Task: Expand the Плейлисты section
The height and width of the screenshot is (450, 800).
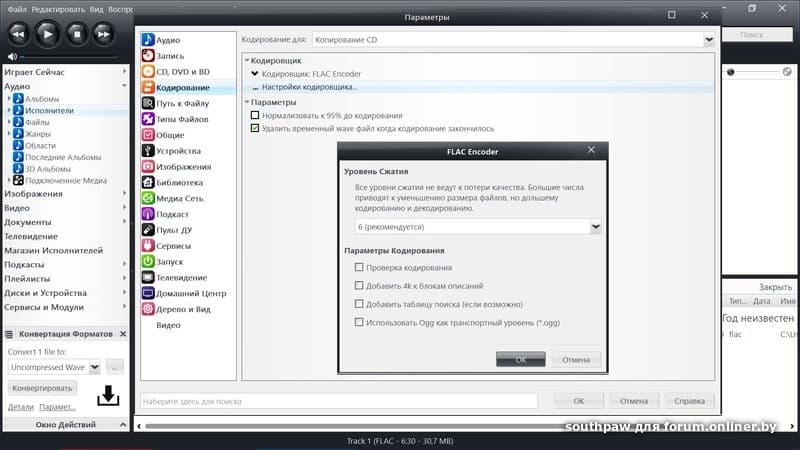Action: click(x=124, y=278)
